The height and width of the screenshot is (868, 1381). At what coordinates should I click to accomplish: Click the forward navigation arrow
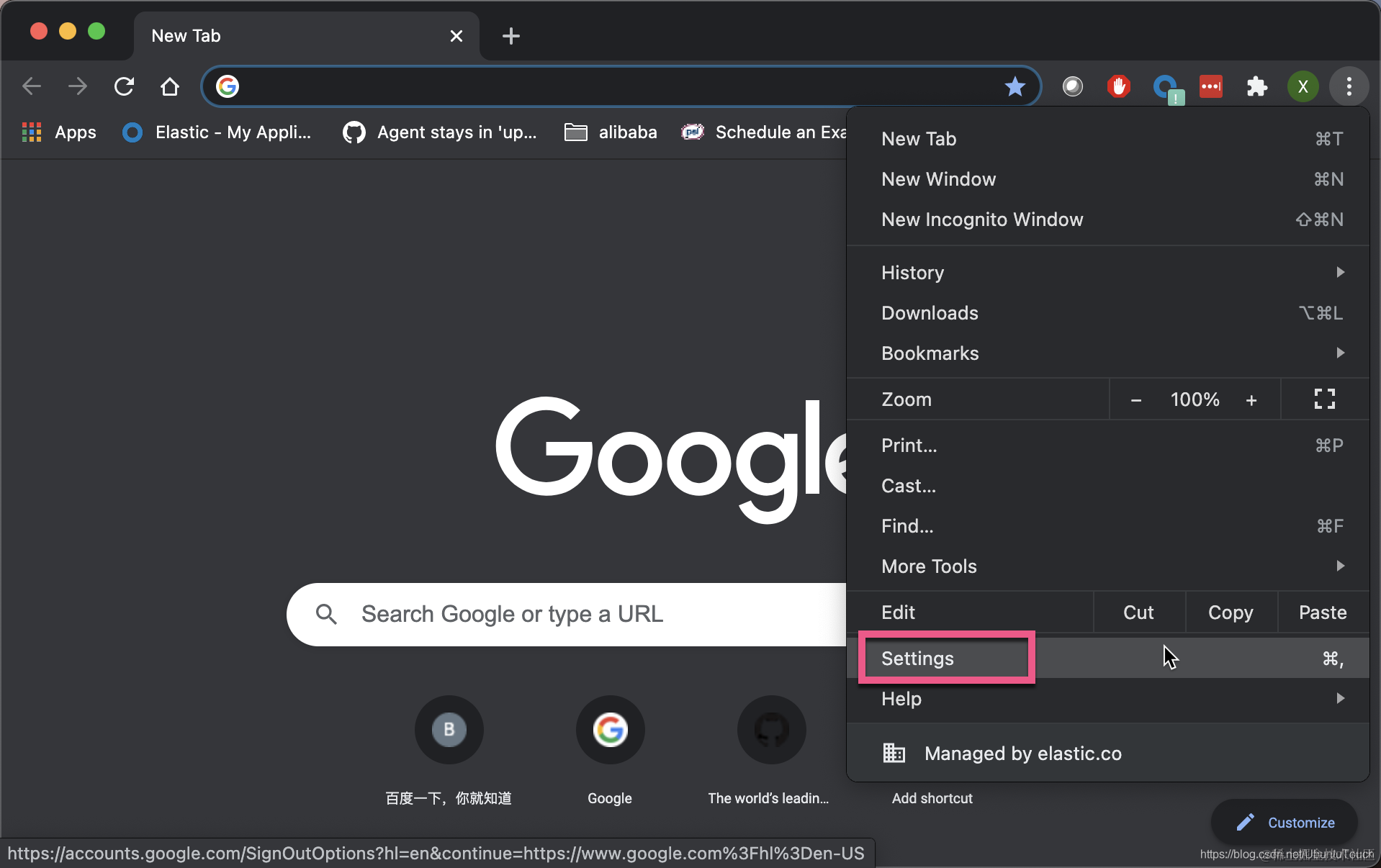tap(78, 86)
